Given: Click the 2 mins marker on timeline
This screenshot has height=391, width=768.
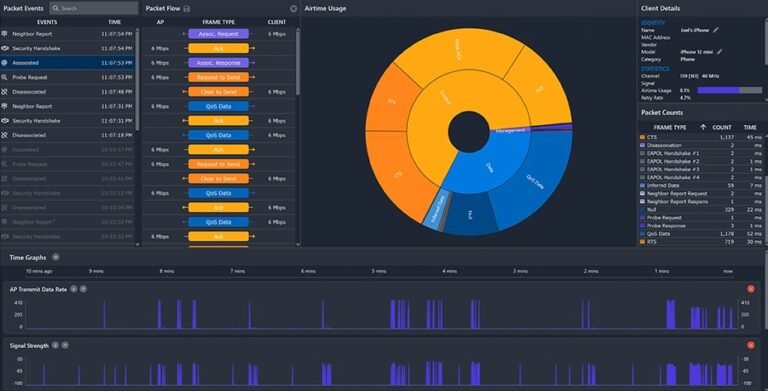Looking at the screenshot, I should [x=591, y=271].
